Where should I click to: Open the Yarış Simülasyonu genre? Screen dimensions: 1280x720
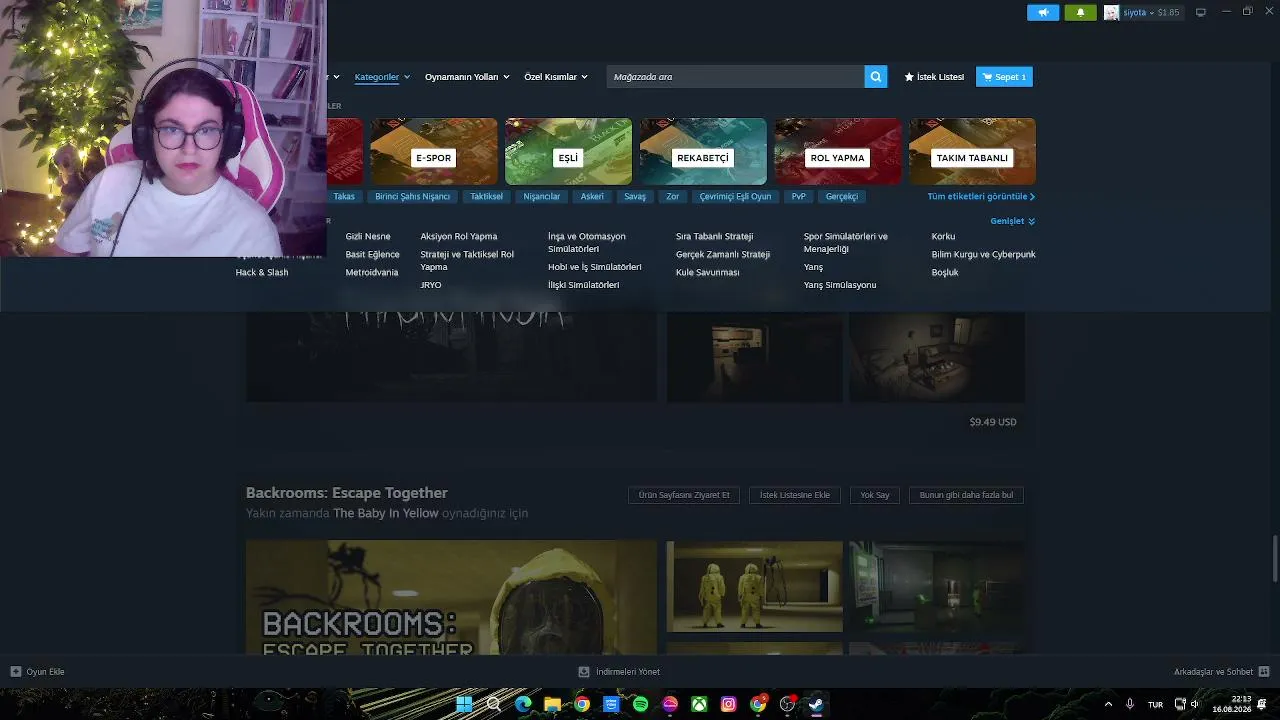coord(840,285)
